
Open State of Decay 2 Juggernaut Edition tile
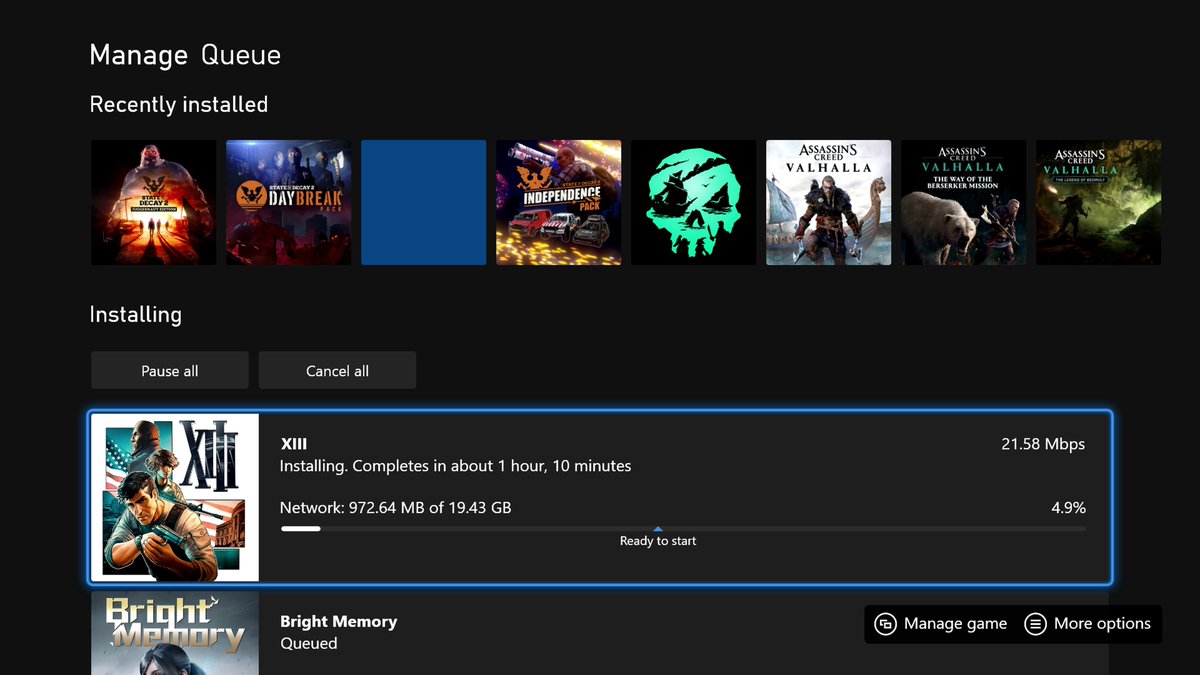coord(154,202)
